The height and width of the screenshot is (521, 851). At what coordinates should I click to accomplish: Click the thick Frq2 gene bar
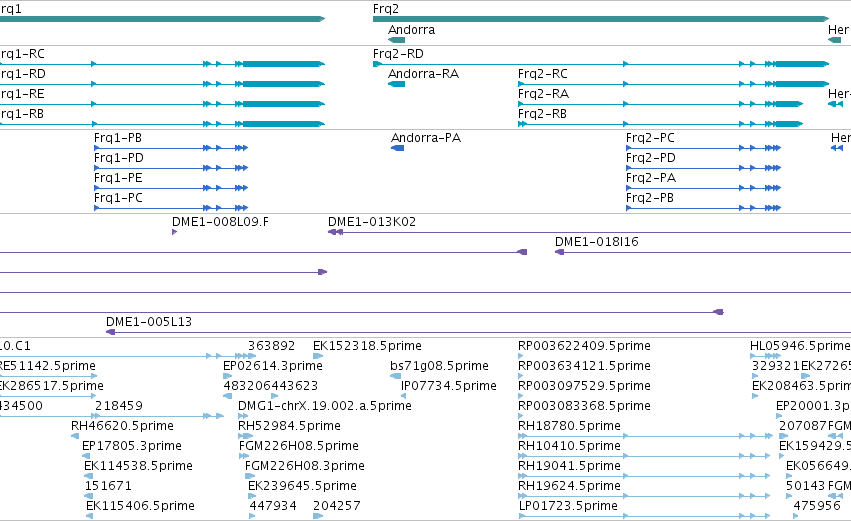[601, 19]
